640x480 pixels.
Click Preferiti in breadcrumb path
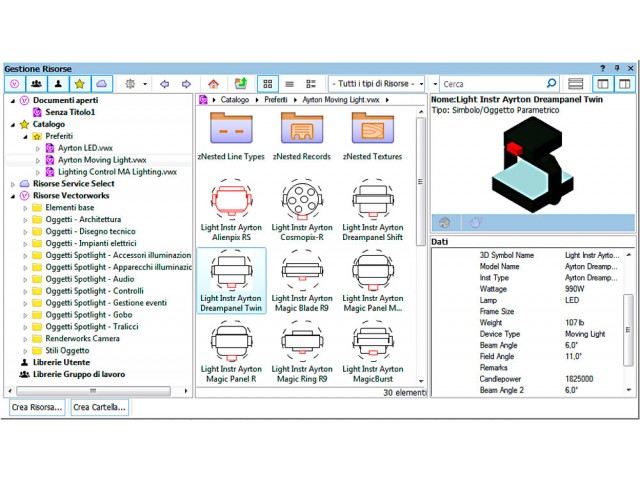point(276,100)
